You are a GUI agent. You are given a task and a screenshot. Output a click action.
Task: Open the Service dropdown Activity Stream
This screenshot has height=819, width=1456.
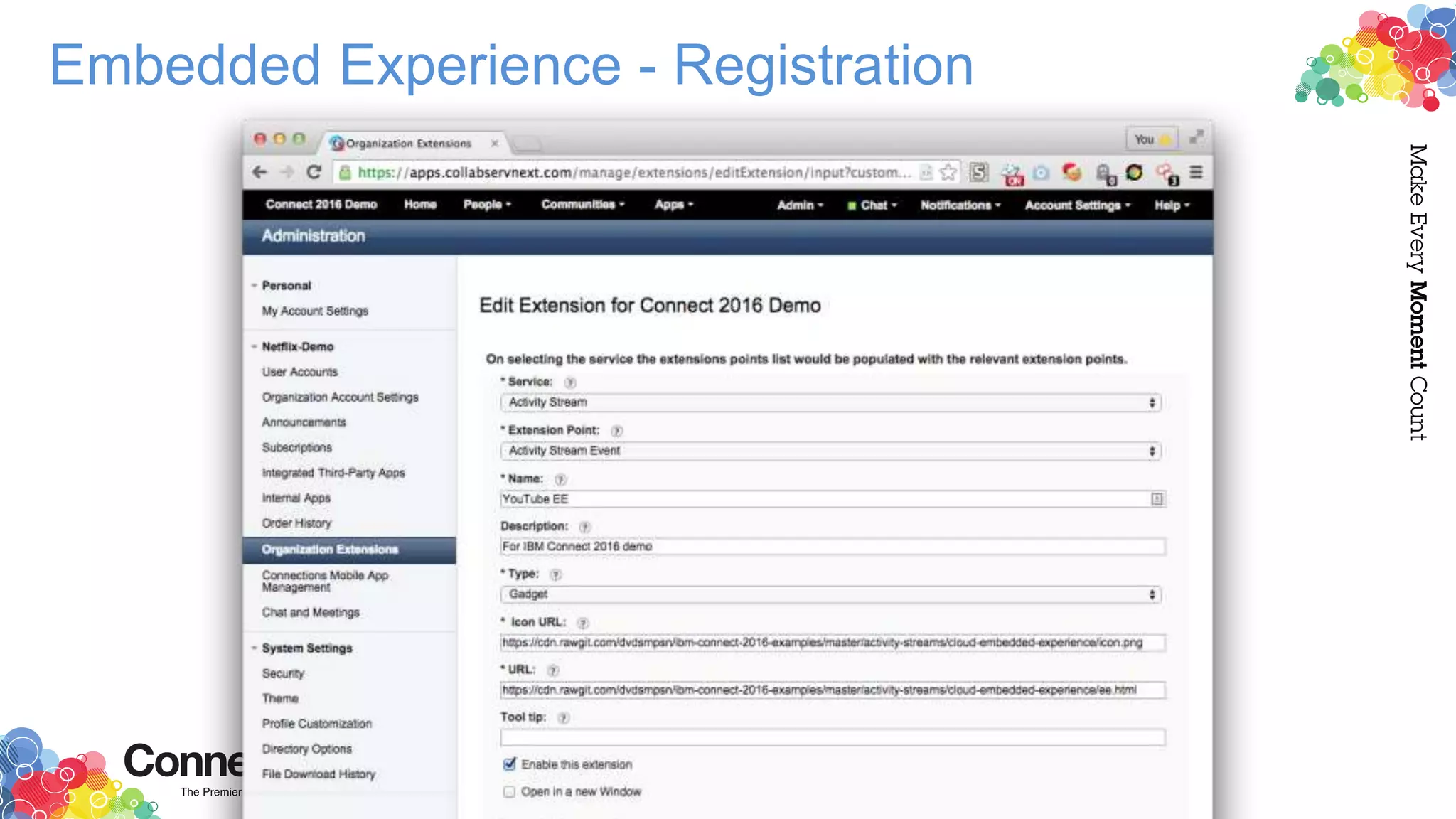[830, 402]
